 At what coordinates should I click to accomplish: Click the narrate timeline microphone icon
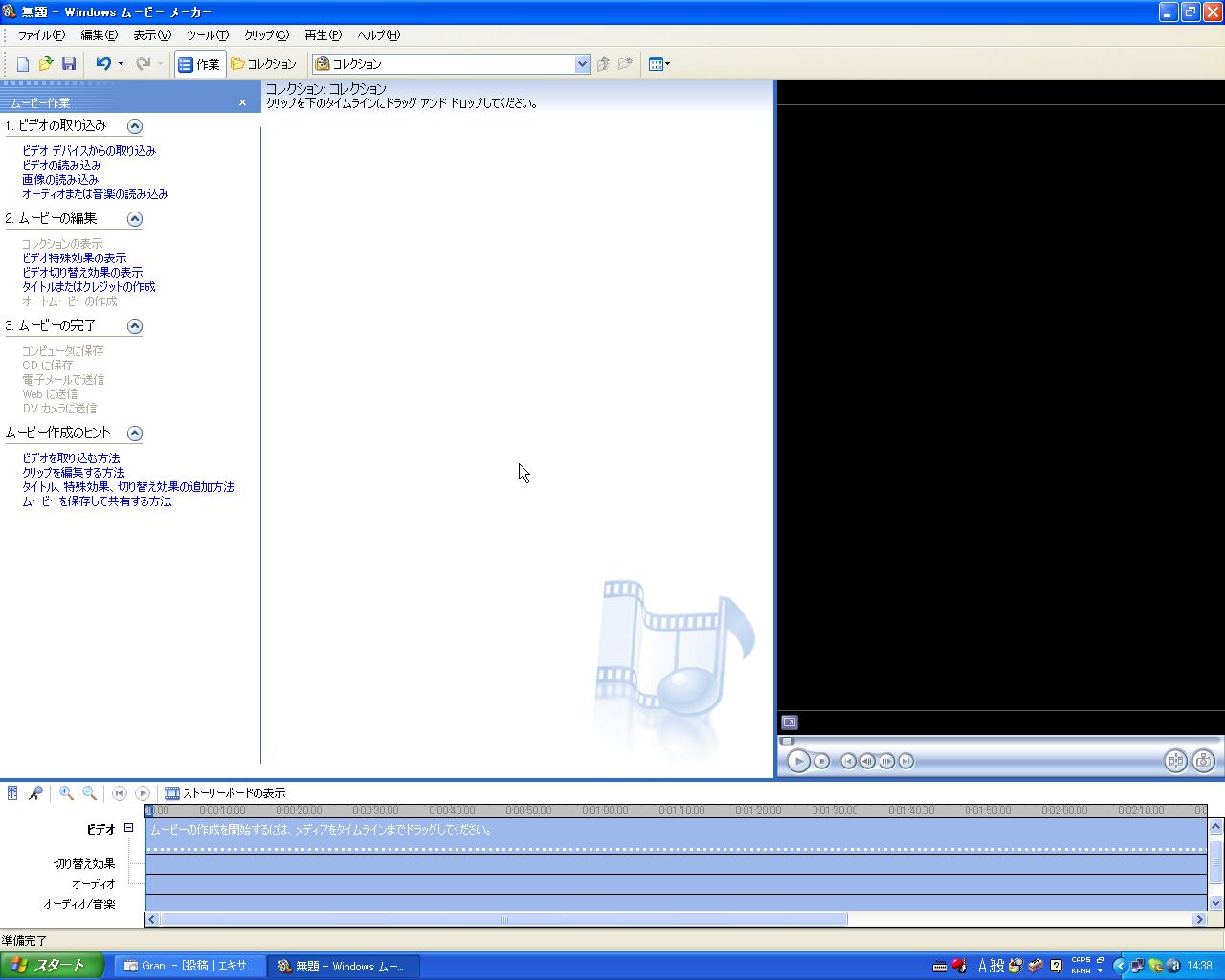[35, 793]
